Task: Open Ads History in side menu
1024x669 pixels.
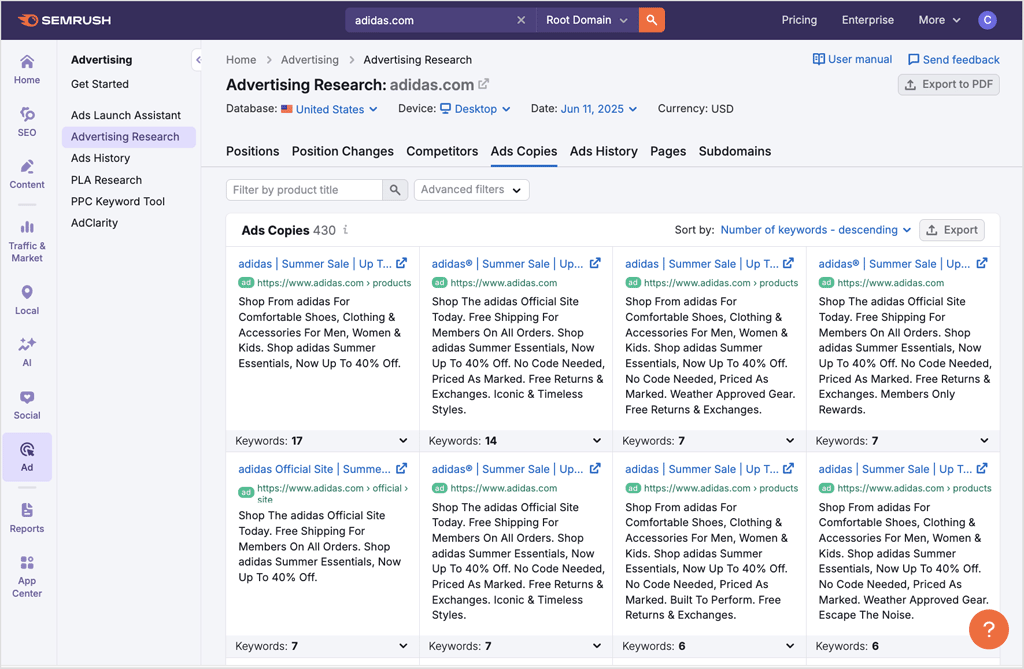Action: click(101, 158)
